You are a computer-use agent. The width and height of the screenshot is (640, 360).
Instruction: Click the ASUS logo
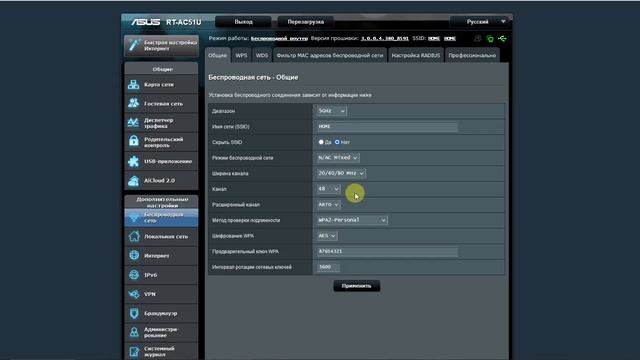tap(145, 22)
